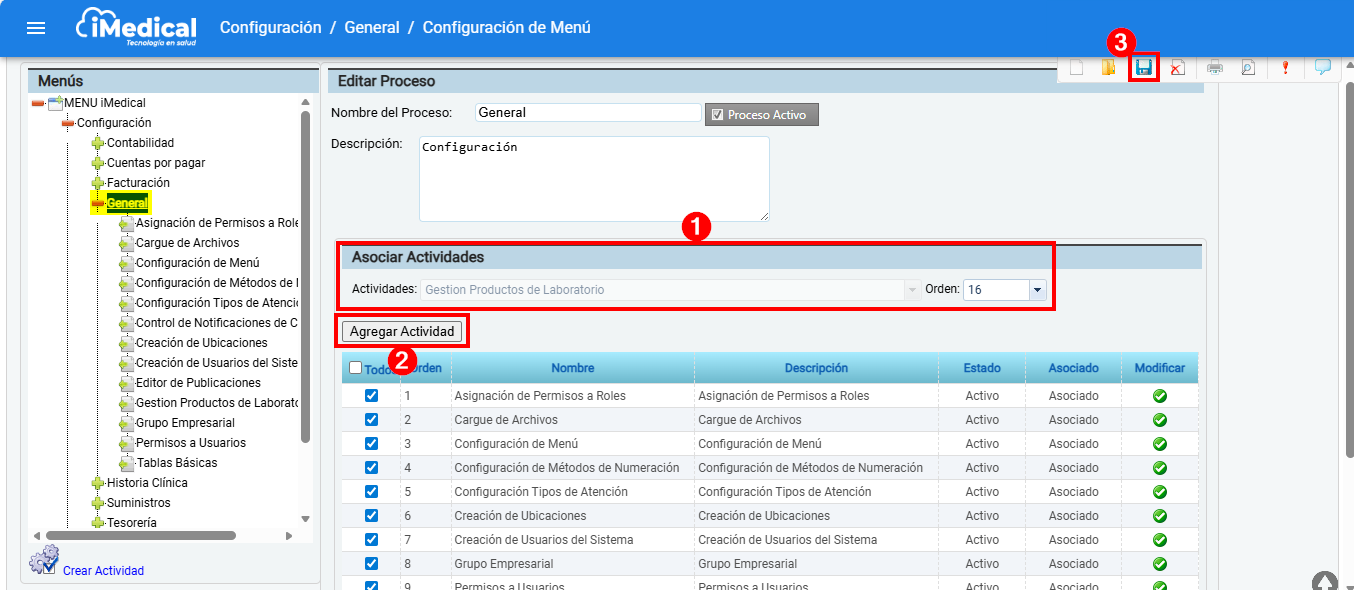Click the red exclamation alert icon
1354x590 pixels.
point(1285,68)
